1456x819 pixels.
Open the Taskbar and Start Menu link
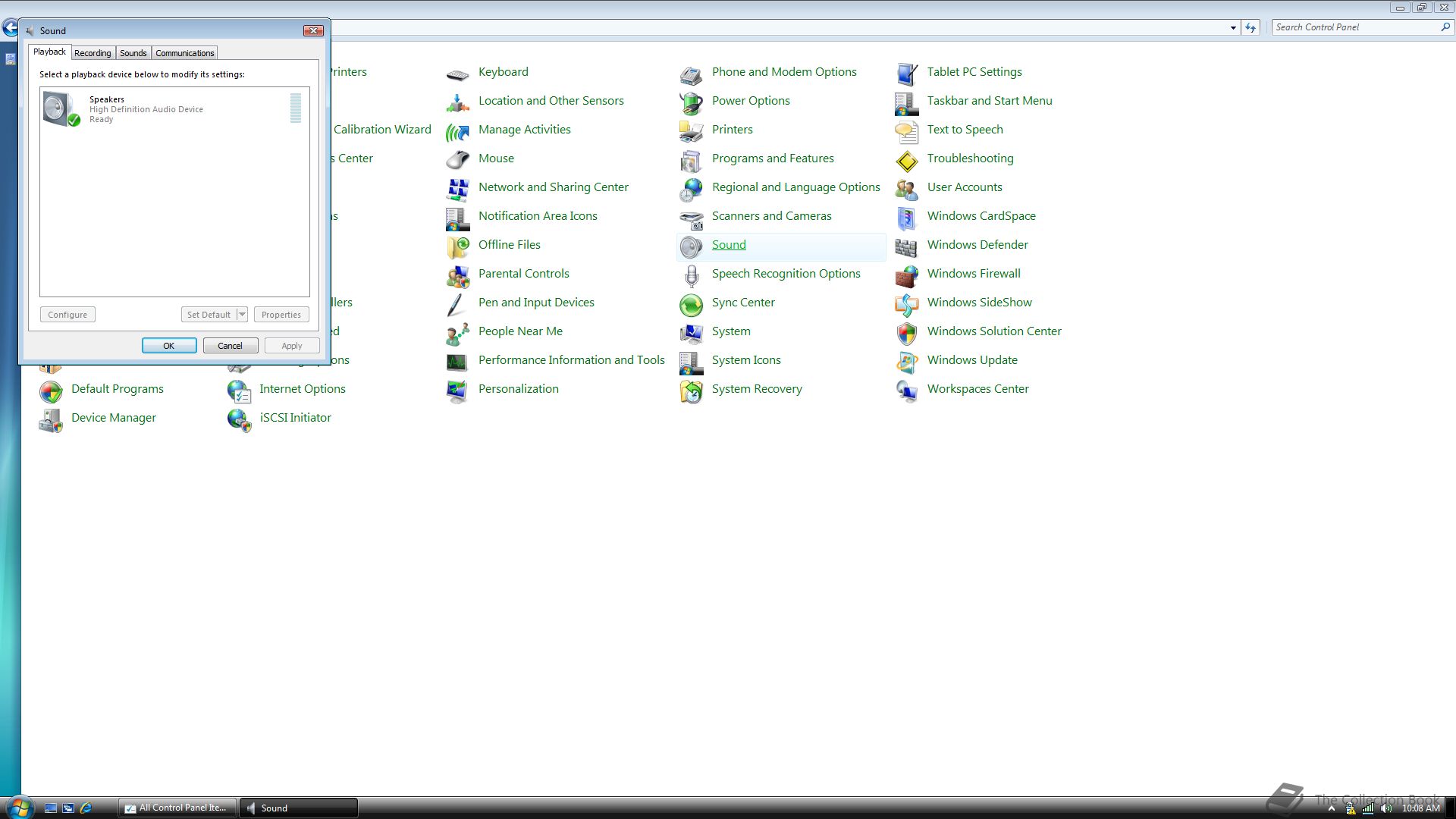(x=990, y=101)
